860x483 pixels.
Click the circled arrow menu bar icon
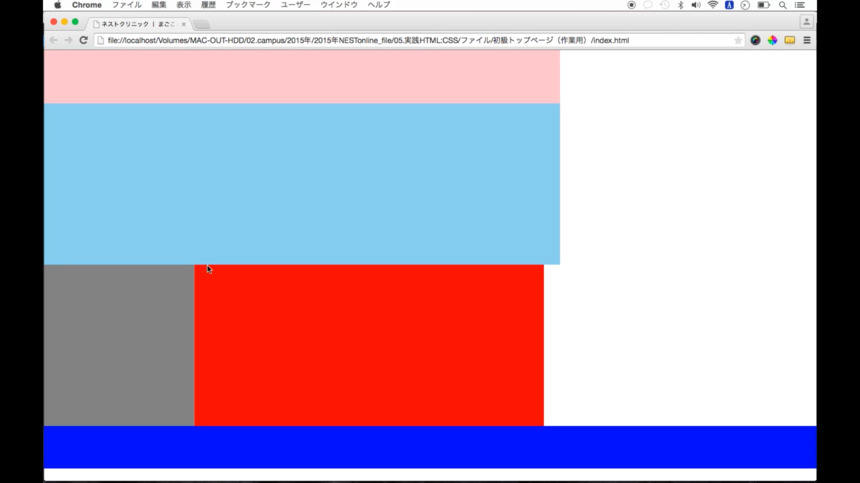click(745, 5)
